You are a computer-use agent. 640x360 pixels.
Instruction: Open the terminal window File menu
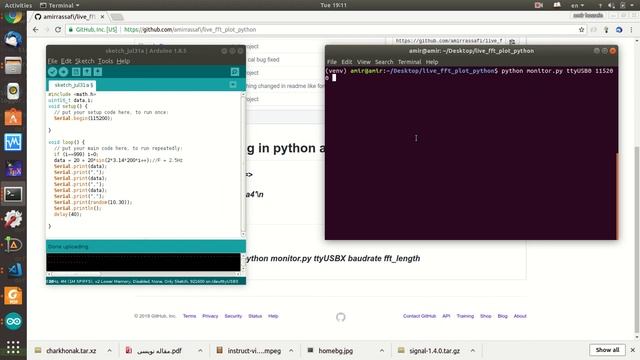point(332,62)
